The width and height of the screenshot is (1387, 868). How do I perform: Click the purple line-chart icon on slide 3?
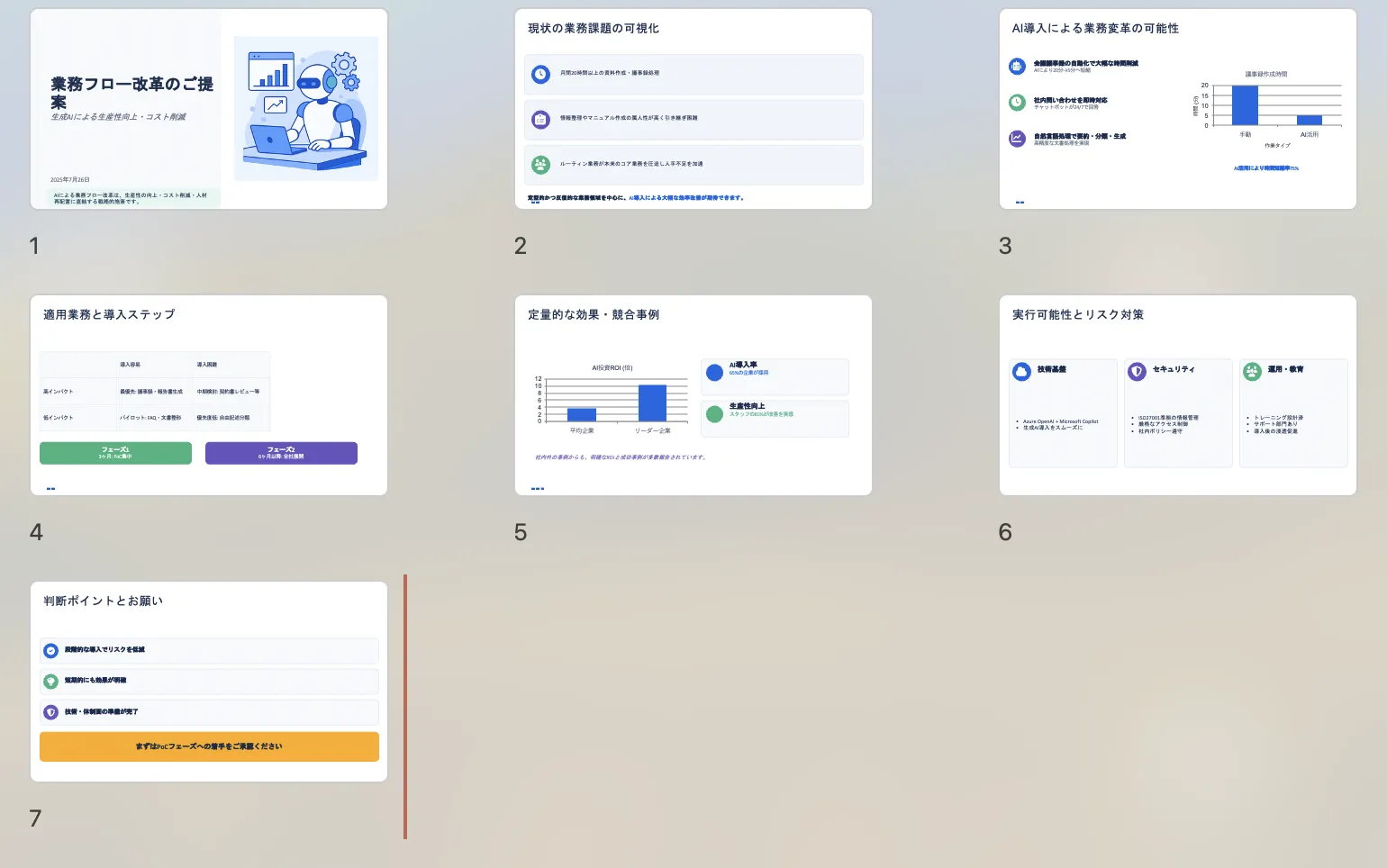coord(1017,139)
